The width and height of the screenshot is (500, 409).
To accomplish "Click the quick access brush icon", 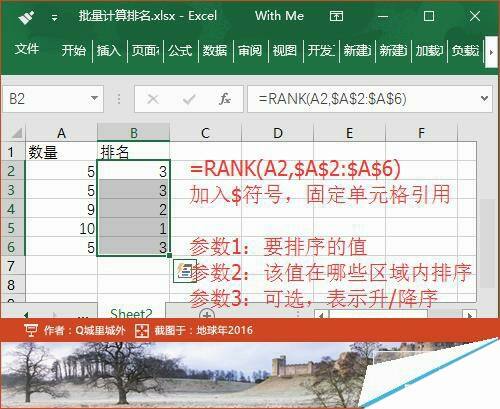I will tap(27, 17).
